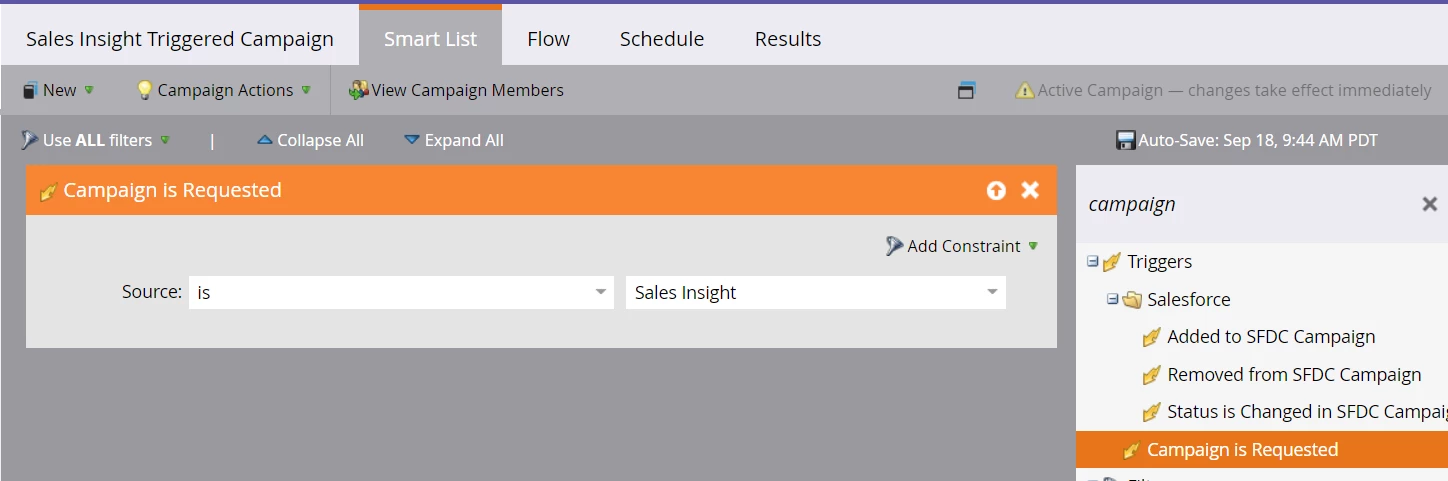
Task: Click the Auto-Save floppy disk icon
Action: click(1126, 140)
